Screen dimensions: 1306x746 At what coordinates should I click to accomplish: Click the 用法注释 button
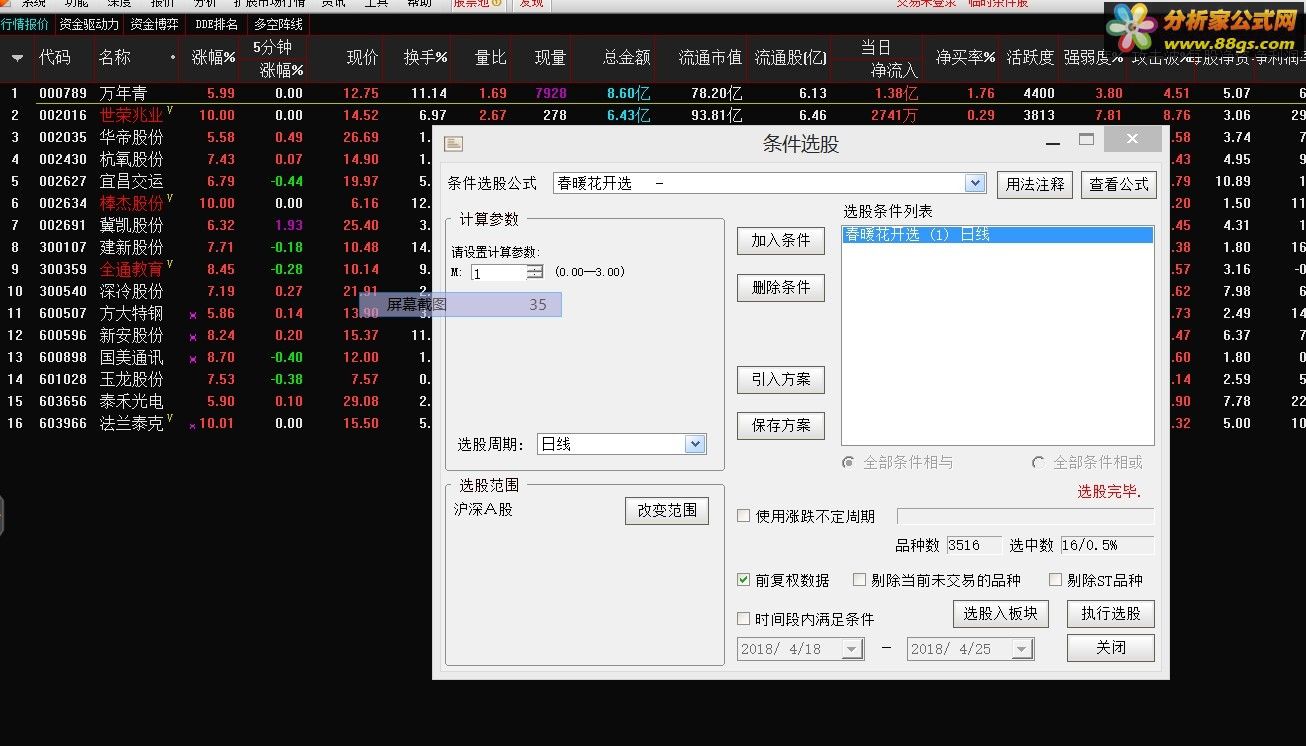tap(1035, 185)
